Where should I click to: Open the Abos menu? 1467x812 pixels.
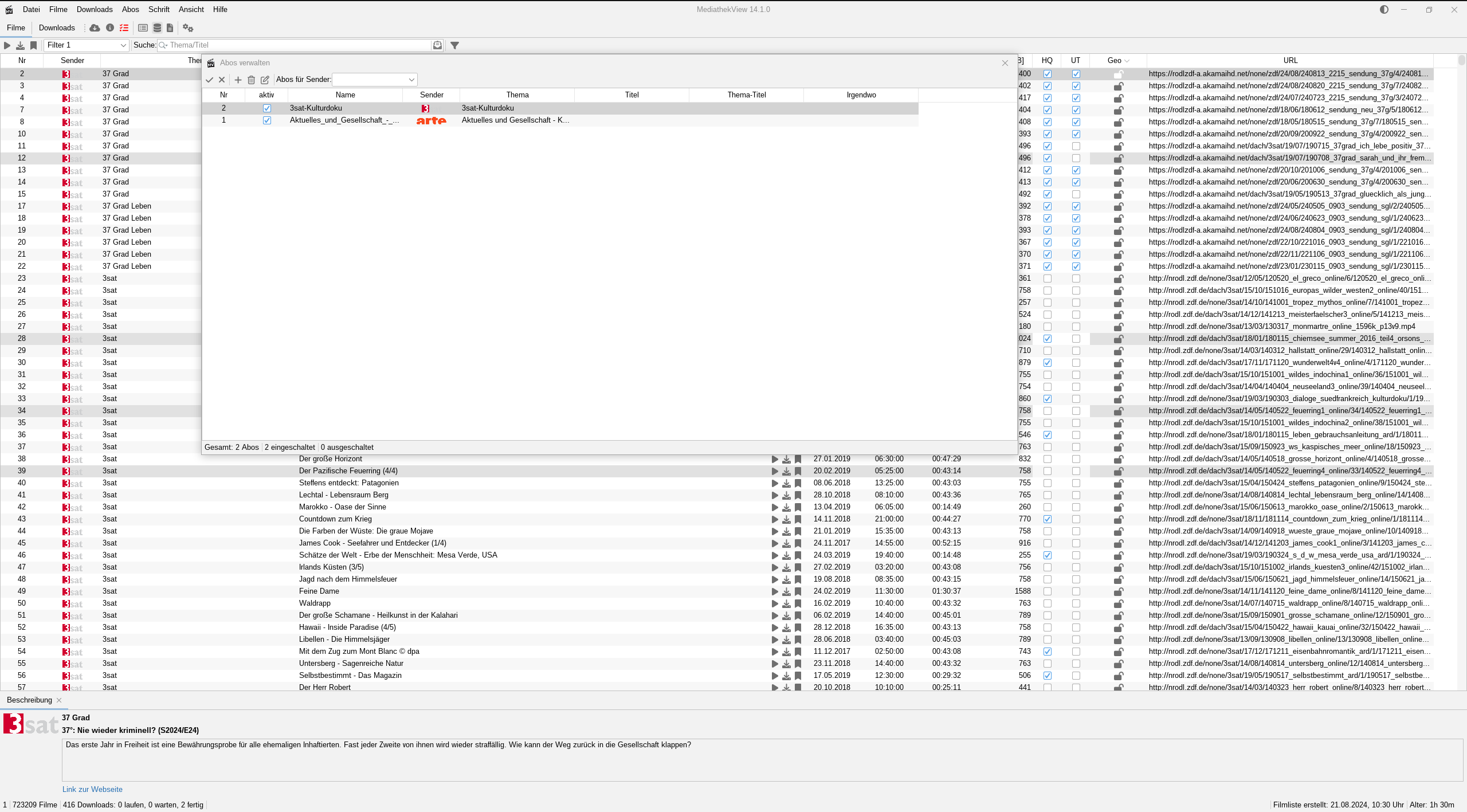[x=131, y=9]
